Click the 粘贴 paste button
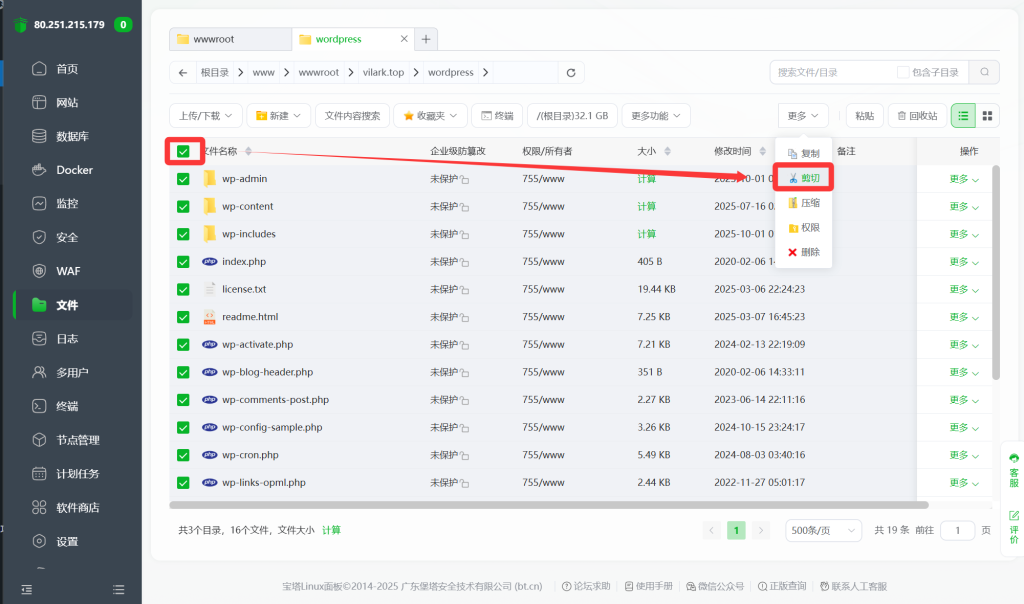The width and height of the screenshot is (1024, 604). point(864,115)
